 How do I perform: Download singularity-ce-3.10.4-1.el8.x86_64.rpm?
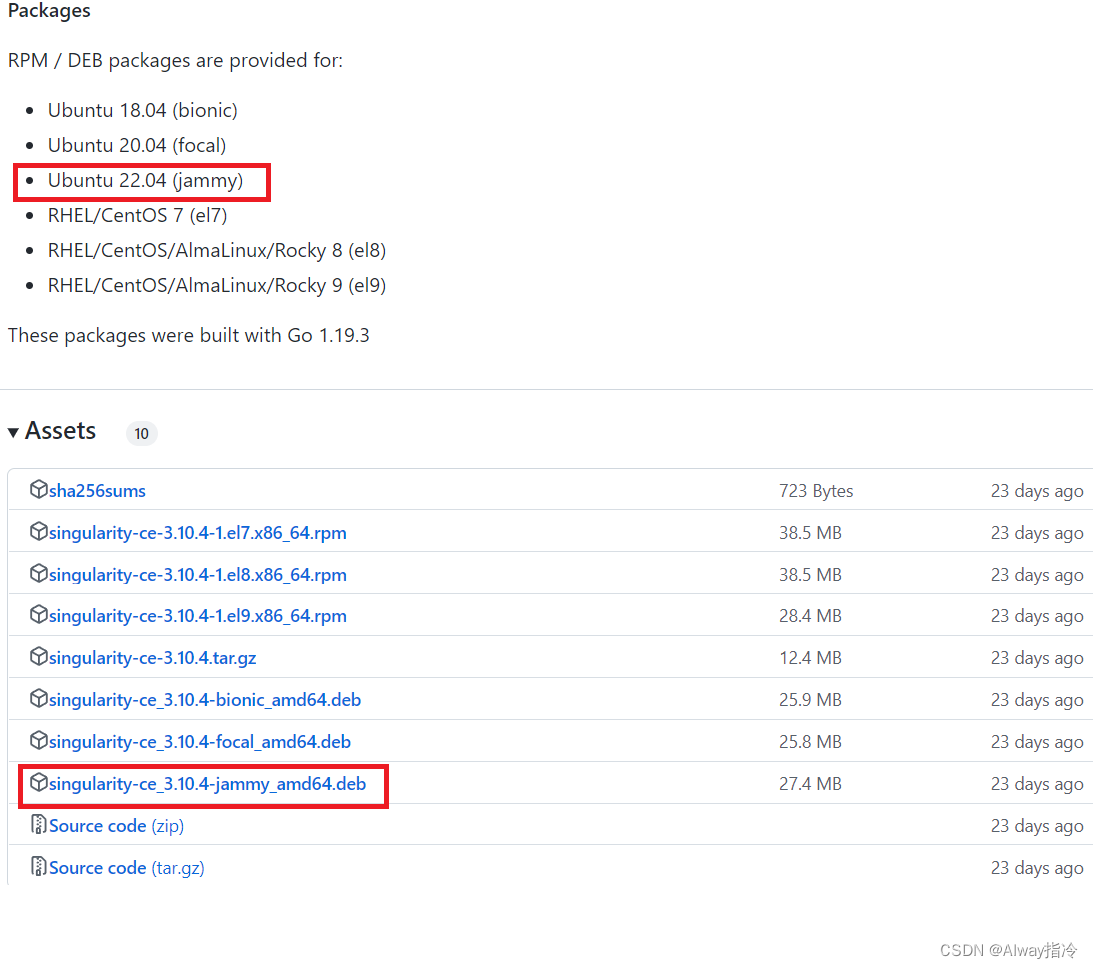click(x=197, y=574)
